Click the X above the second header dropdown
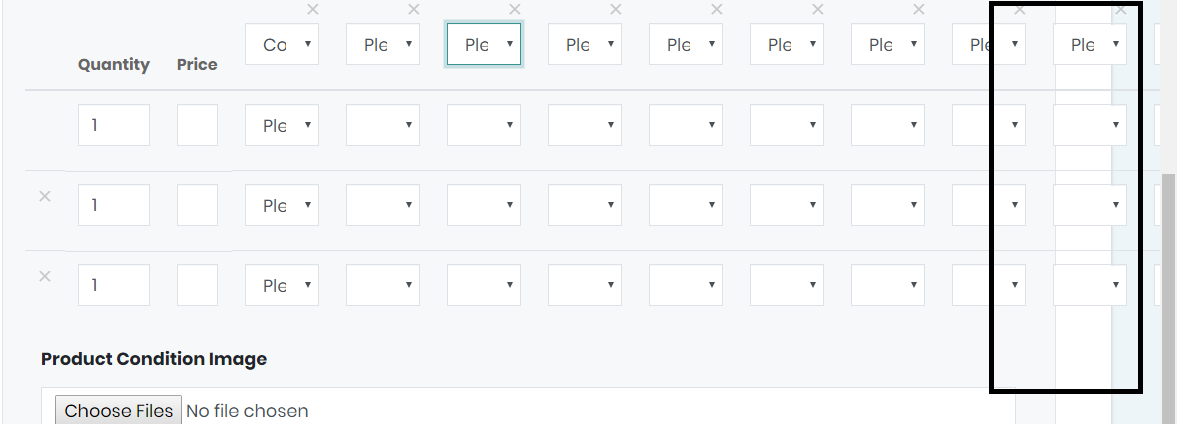The height and width of the screenshot is (424, 1177). (414, 10)
